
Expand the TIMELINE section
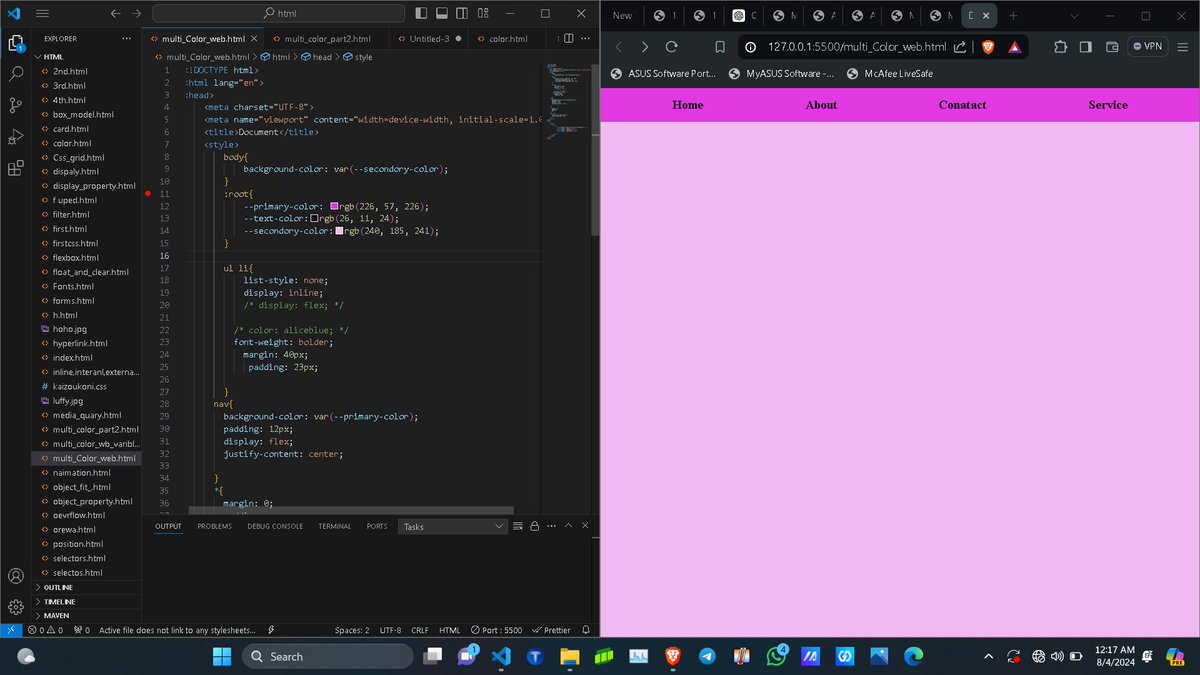[58, 601]
